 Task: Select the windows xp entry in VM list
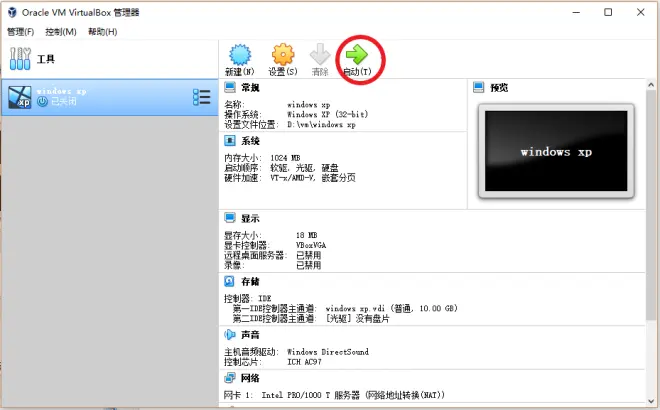(x=110, y=97)
